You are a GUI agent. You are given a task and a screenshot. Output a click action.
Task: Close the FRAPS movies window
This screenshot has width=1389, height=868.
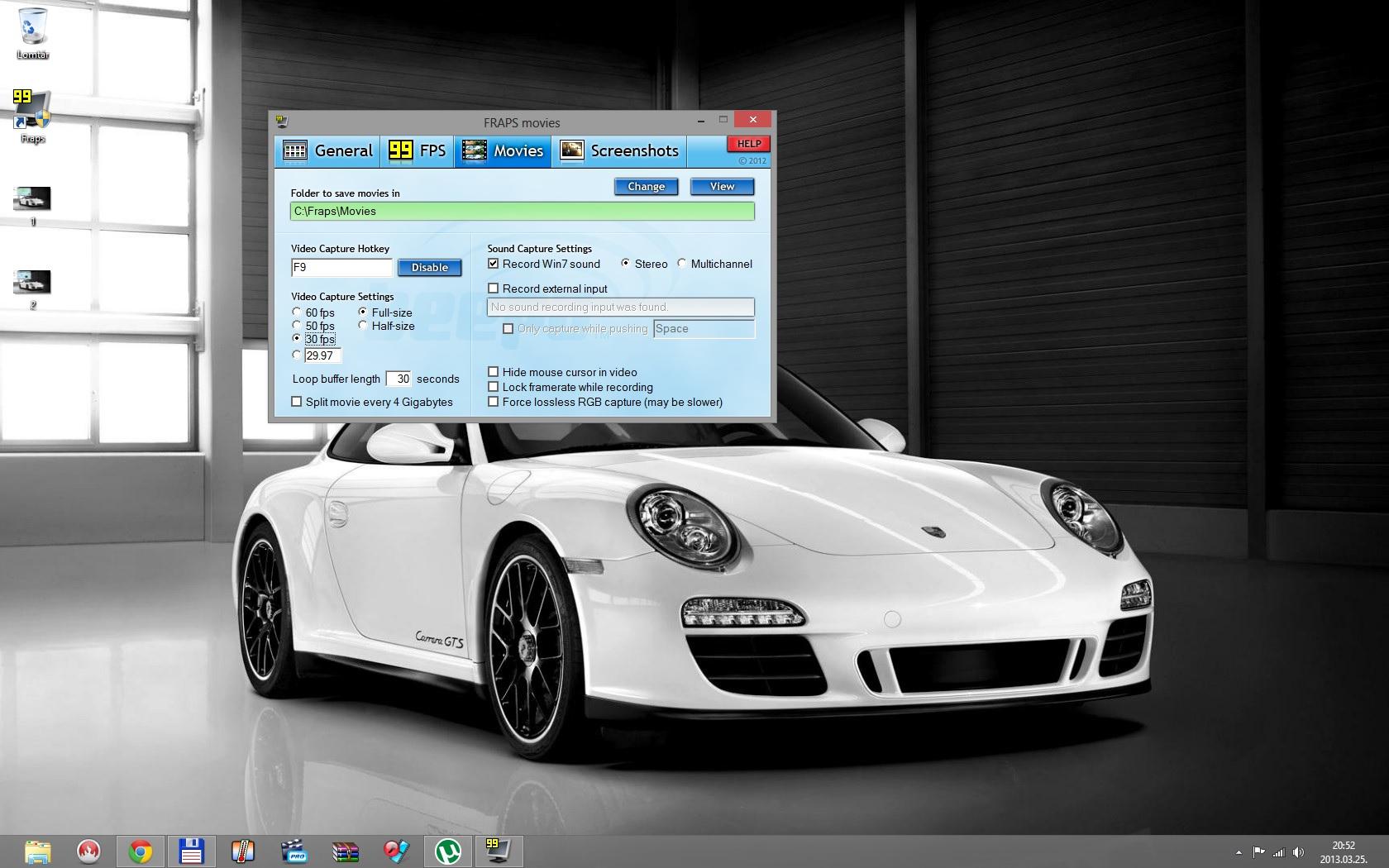click(752, 120)
